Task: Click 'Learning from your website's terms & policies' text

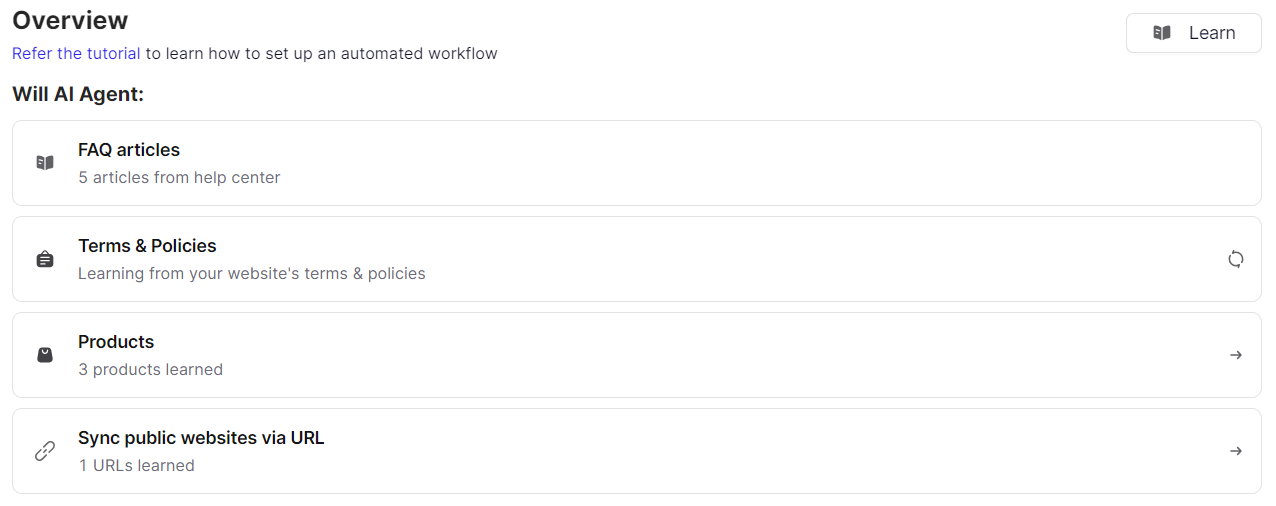Action: tap(252, 274)
